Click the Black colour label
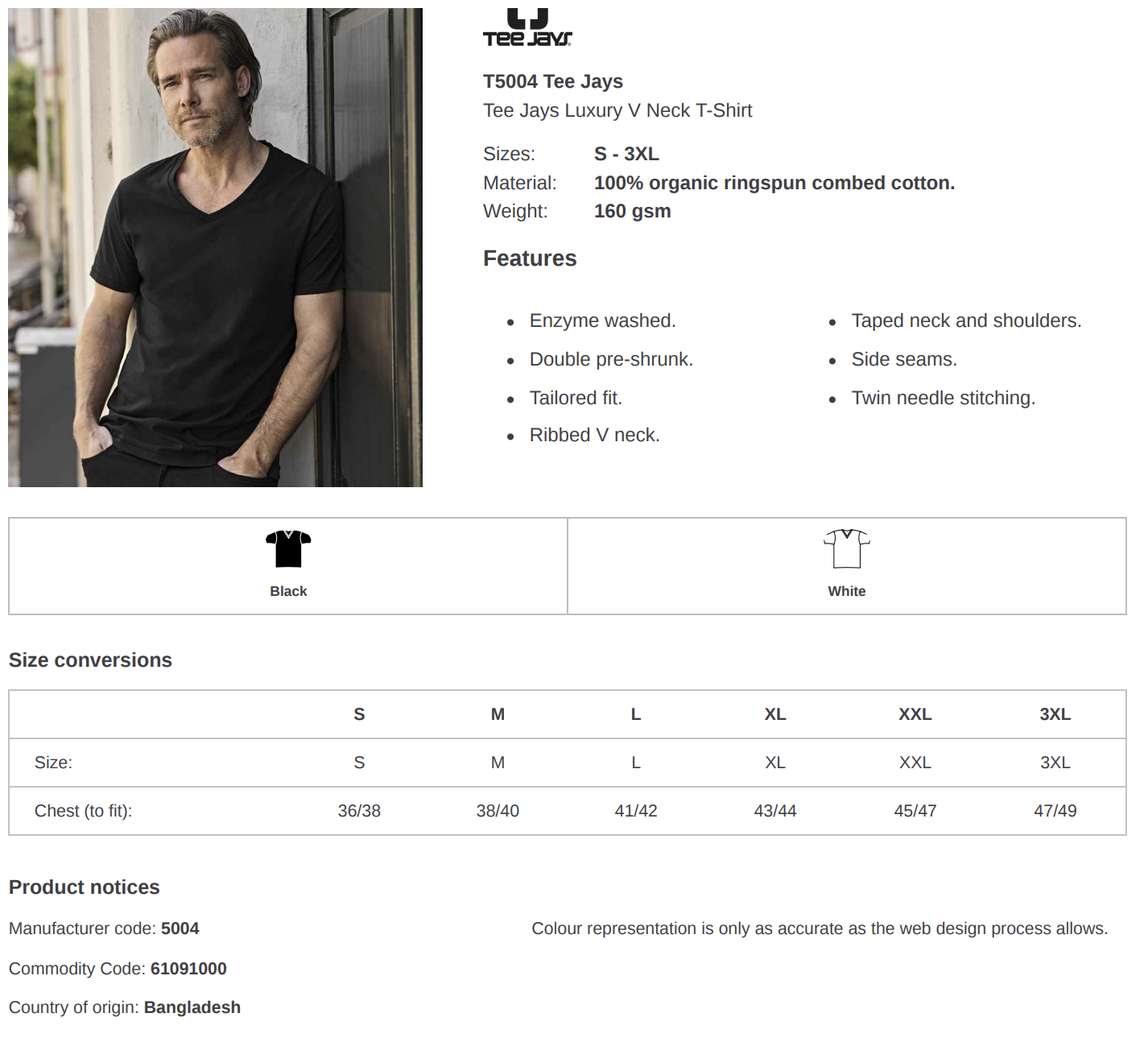 (288, 591)
